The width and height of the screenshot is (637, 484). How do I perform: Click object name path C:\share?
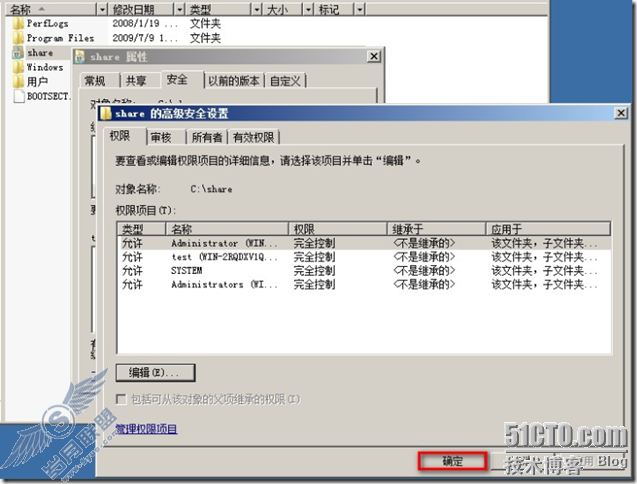pos(211,189)
